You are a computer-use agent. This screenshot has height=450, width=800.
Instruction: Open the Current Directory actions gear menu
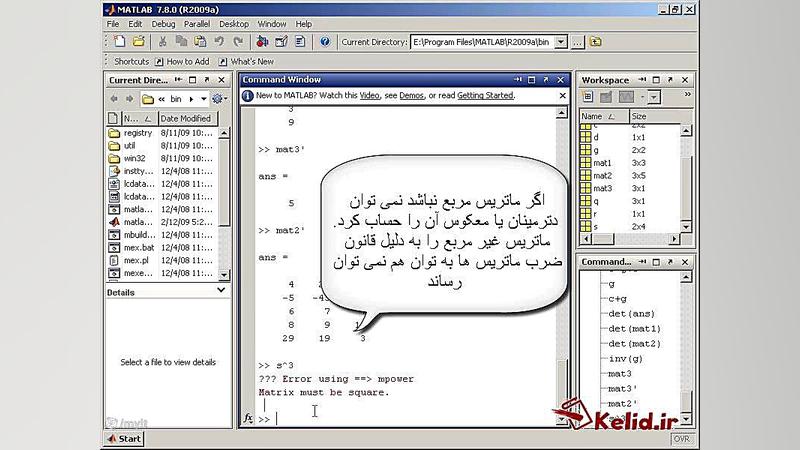[219, 99]
